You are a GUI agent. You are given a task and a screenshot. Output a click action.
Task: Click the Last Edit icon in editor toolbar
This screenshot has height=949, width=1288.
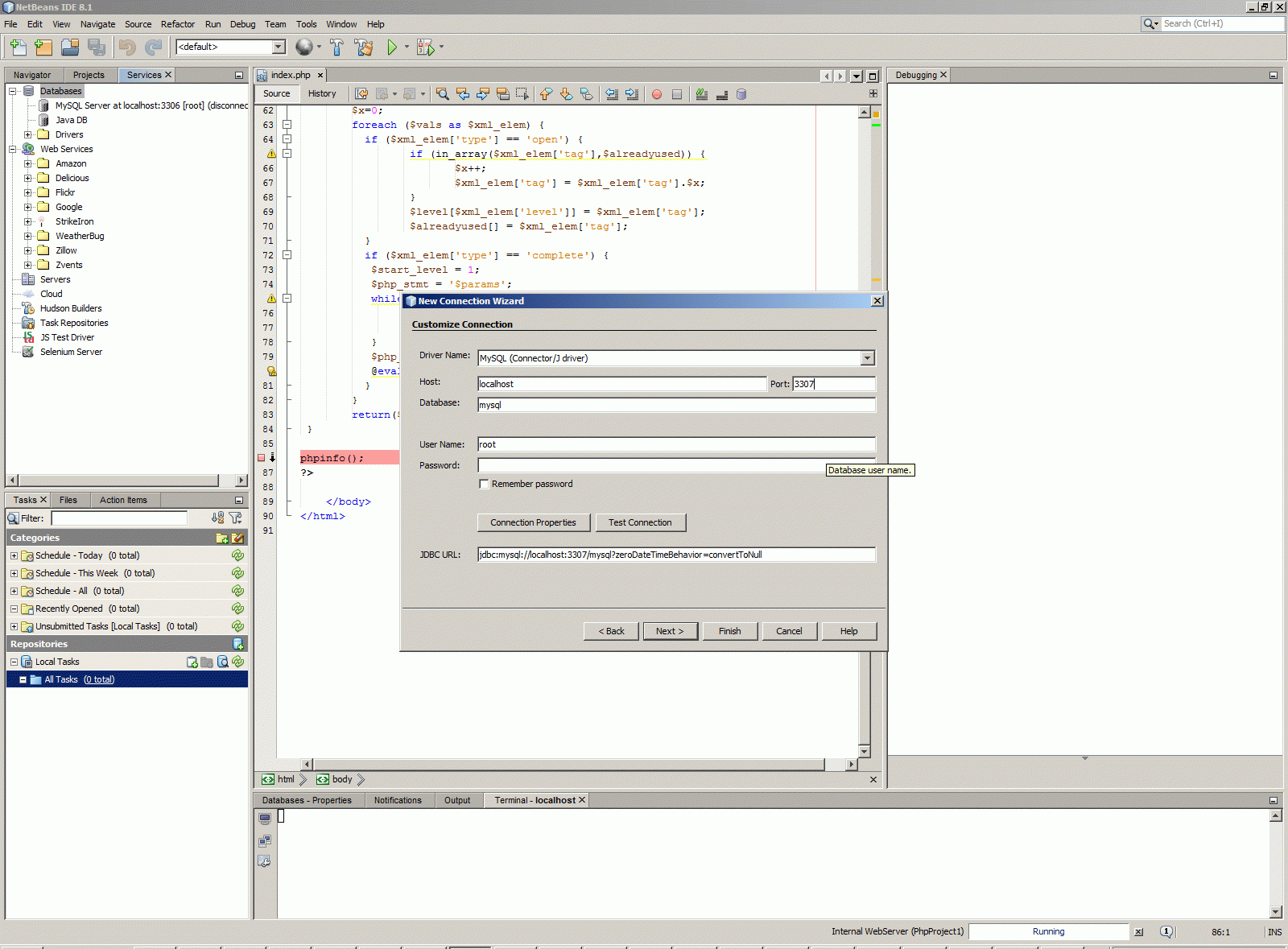pos(361,94)
